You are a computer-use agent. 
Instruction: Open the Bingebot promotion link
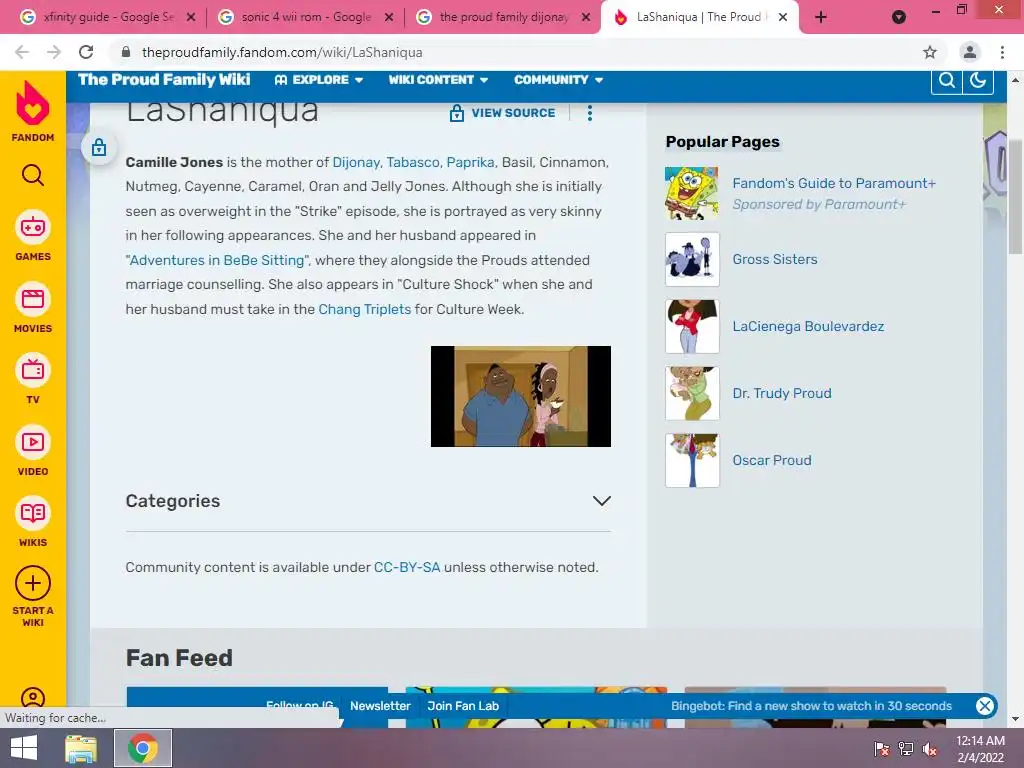811,706
